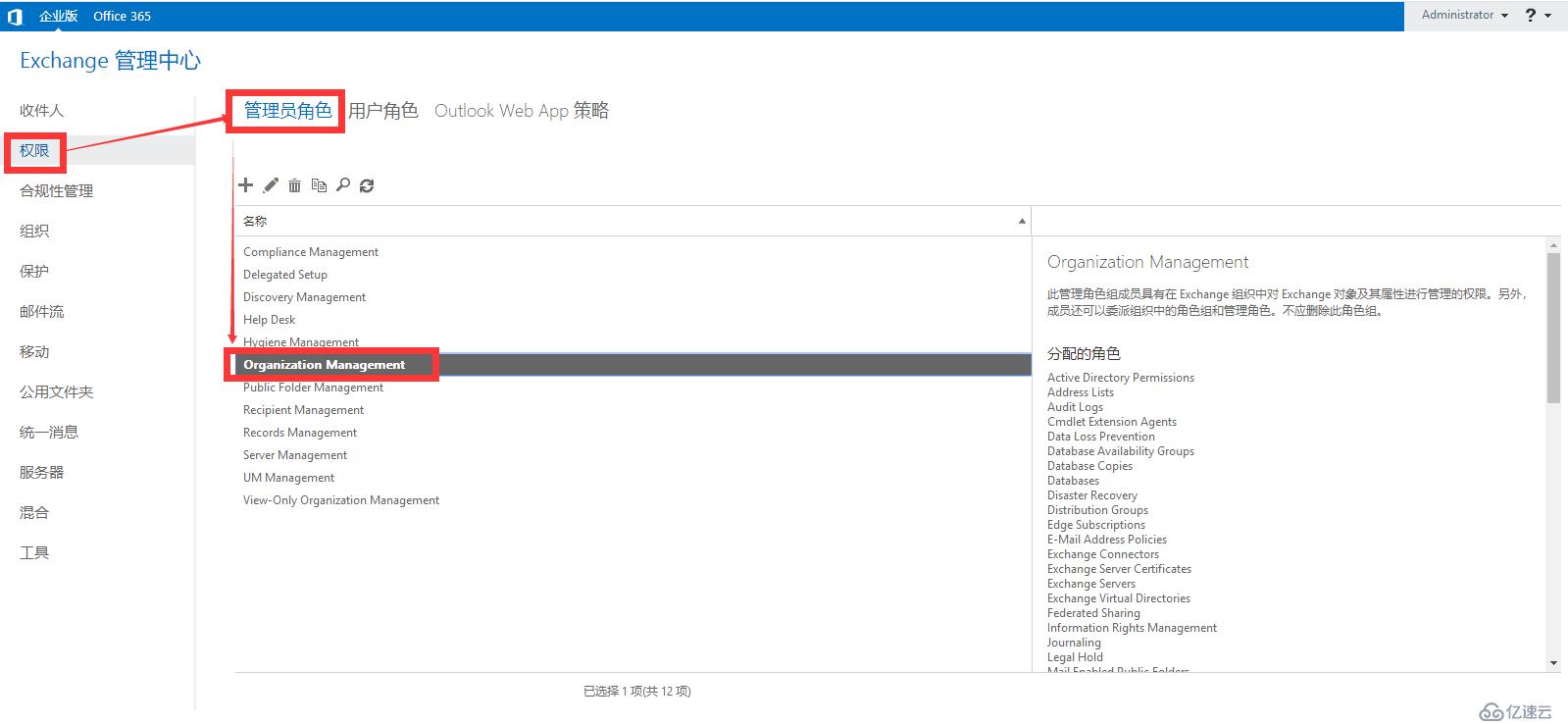This screenshot has width=1568, height=724.
Task: Click the Office logo icon
Action: coord(15,16)
